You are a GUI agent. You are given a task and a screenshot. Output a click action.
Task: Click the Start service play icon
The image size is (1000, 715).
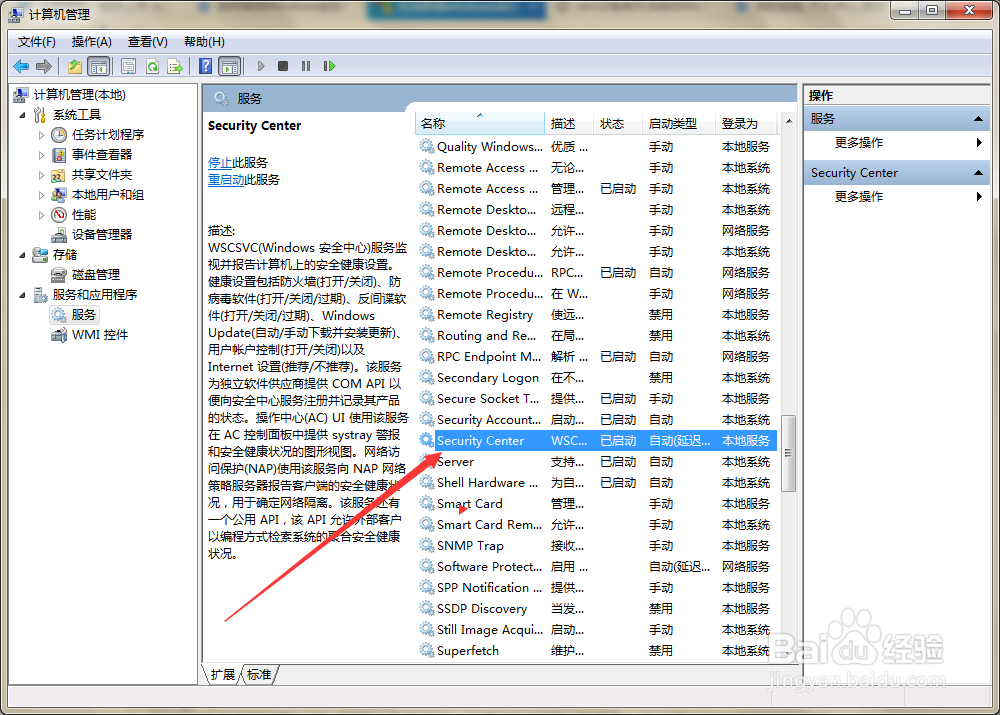(261, 66)
